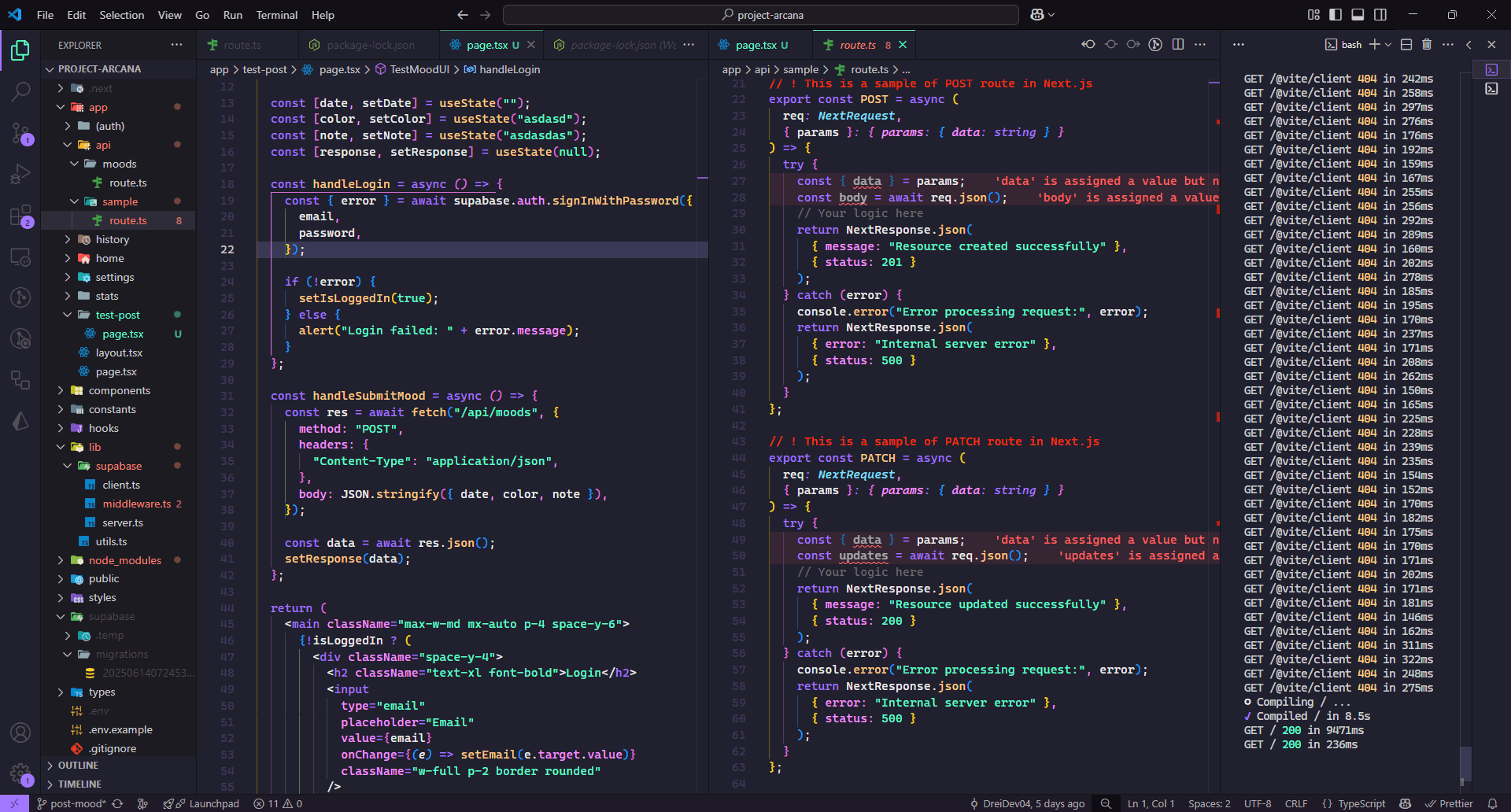Open Explorer views and more actions ellipsis

point(177,45)
